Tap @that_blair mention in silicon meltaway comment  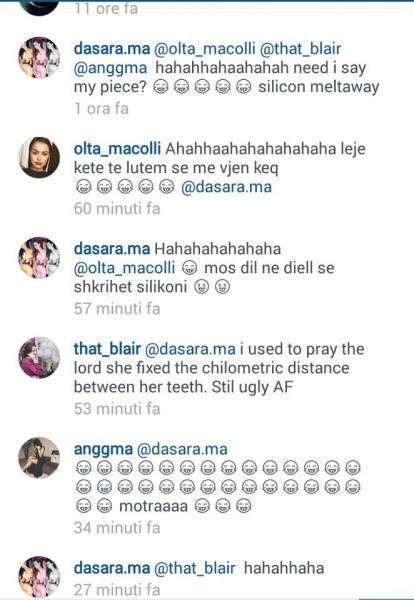tap(301, 49)
